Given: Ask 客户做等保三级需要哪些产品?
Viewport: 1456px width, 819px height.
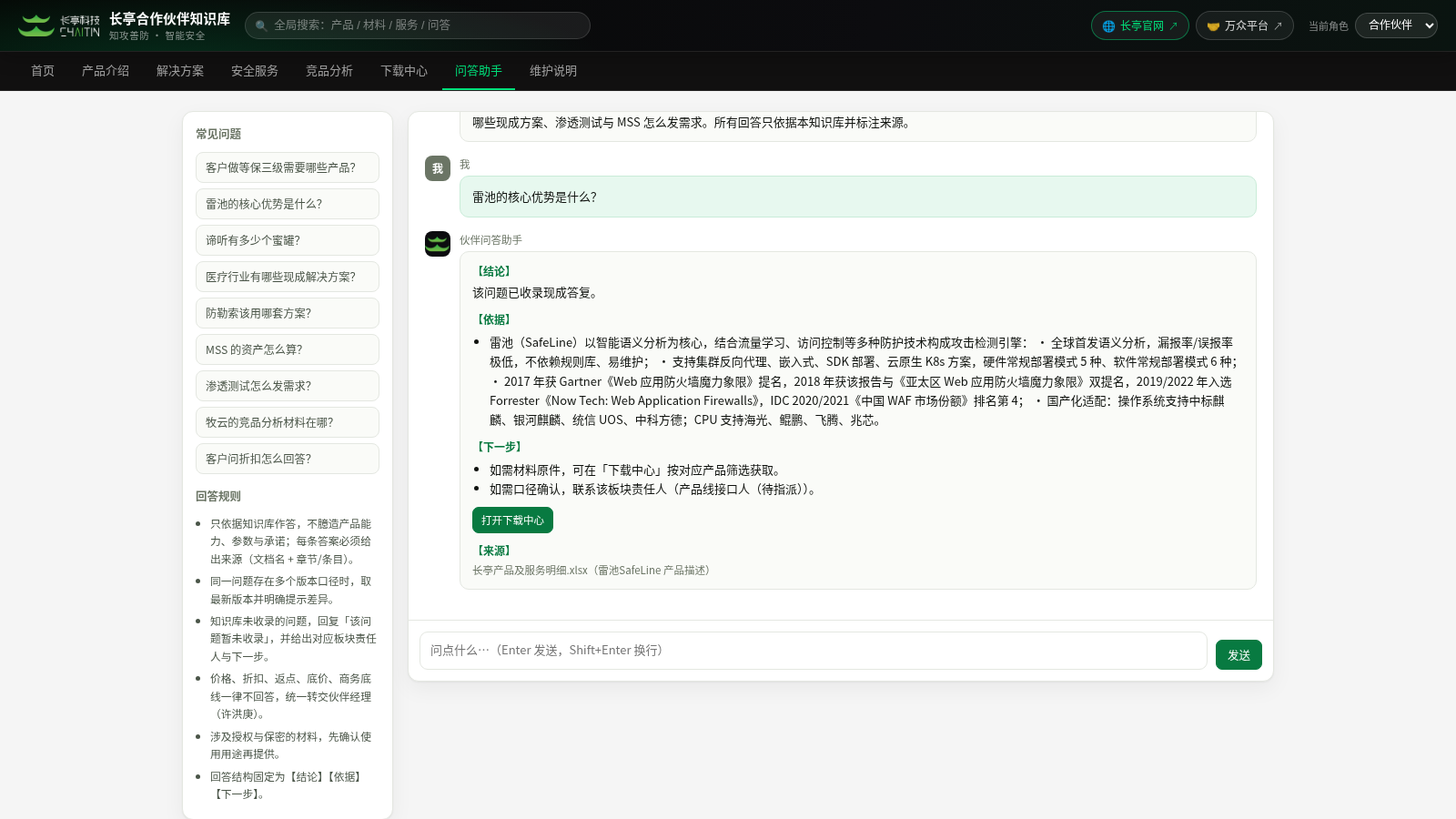Looking at the screenshot, I should (288, 167).
